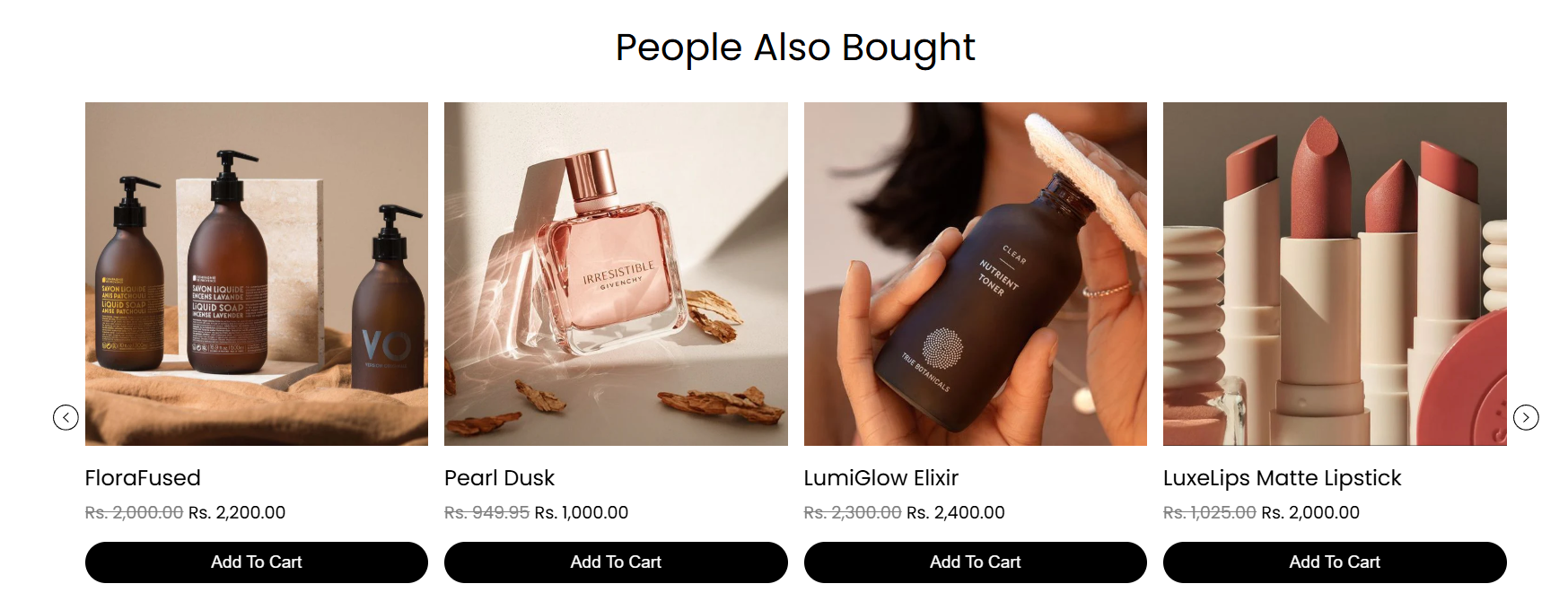Add Pearl Dusk to cart
This screenshot has height=610, width=1568.
616,562
